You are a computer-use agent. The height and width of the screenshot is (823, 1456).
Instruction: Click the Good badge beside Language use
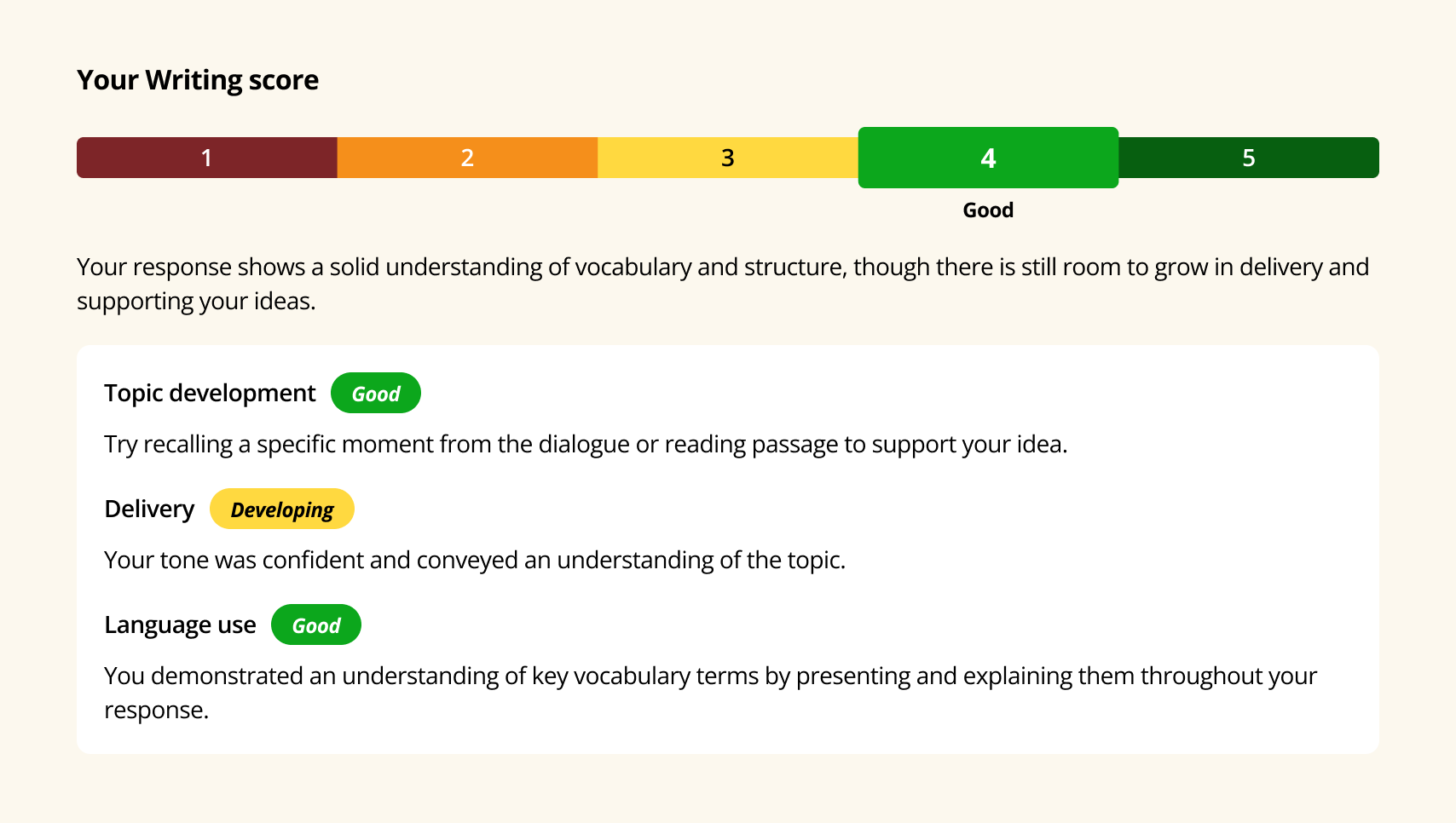[316, 625]
